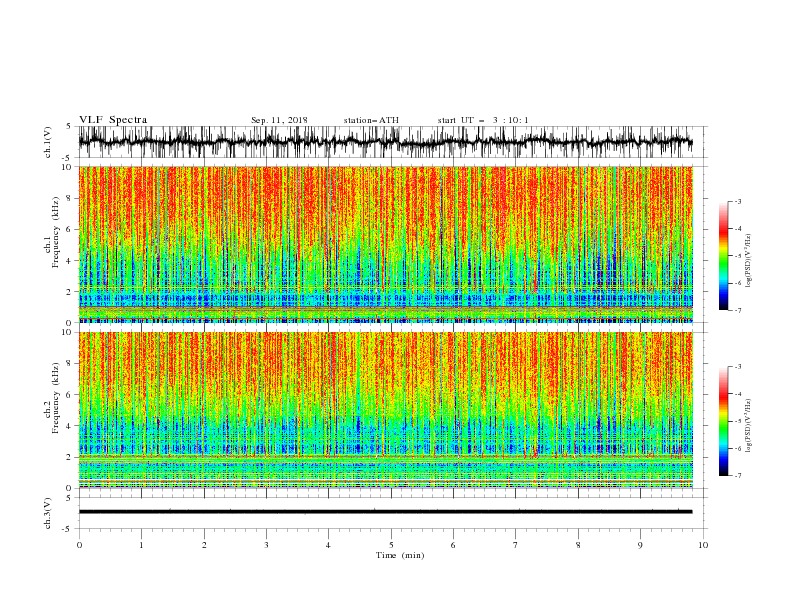Click the ch.3 flat black signal trace

(x=385, y=512)
